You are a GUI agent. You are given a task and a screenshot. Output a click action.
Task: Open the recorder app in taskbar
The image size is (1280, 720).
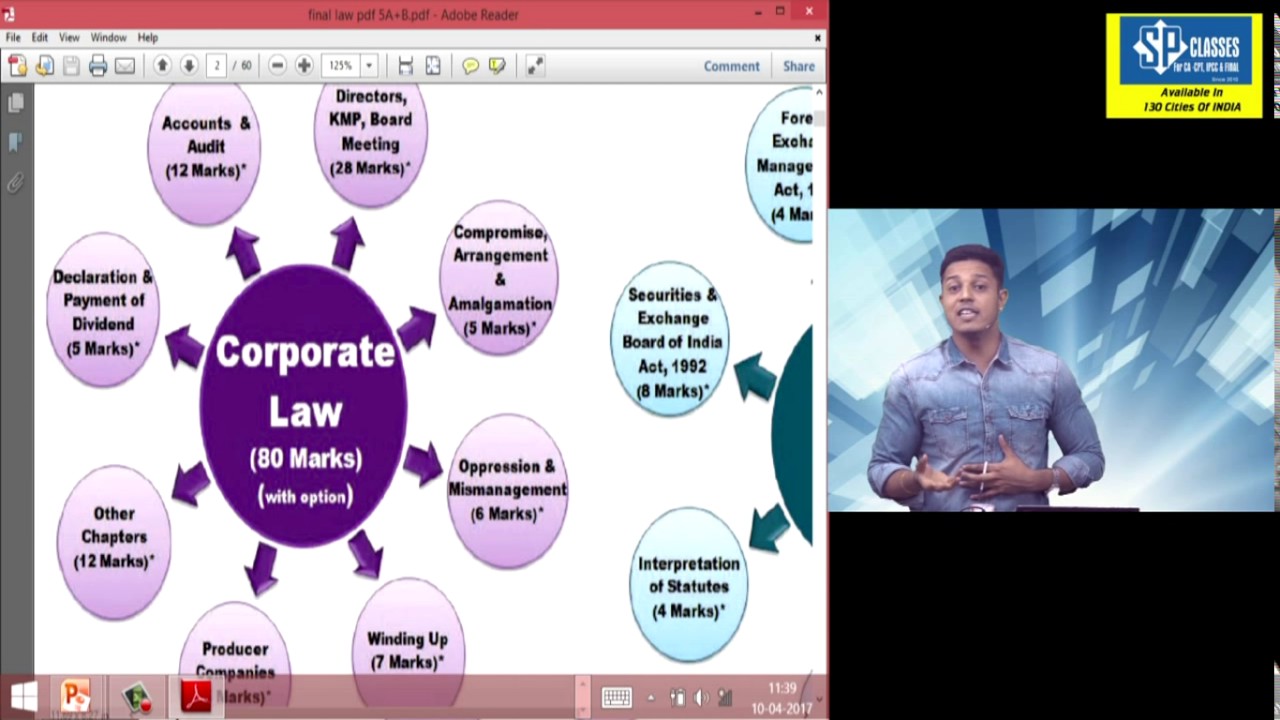point(137,696)
